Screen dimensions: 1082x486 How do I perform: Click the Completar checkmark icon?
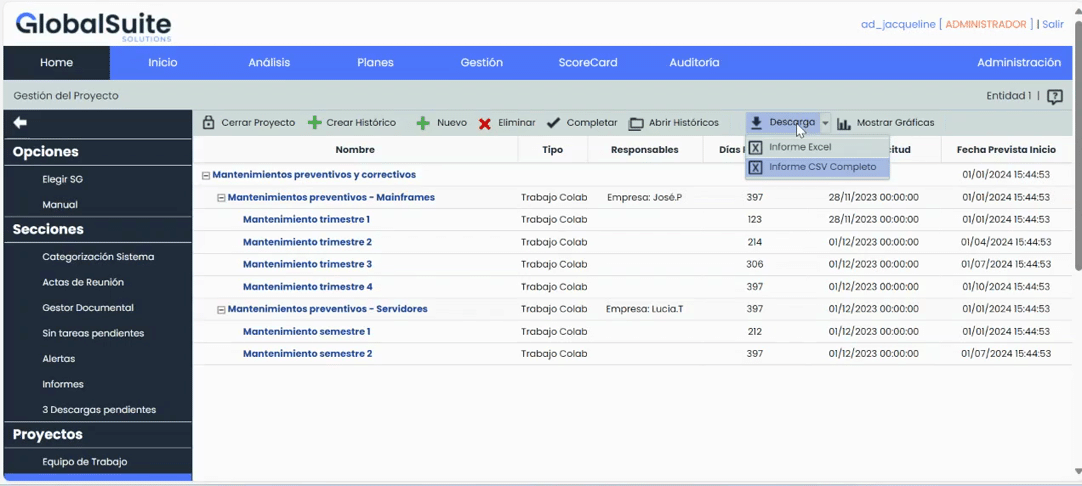(x=553, y=123)
